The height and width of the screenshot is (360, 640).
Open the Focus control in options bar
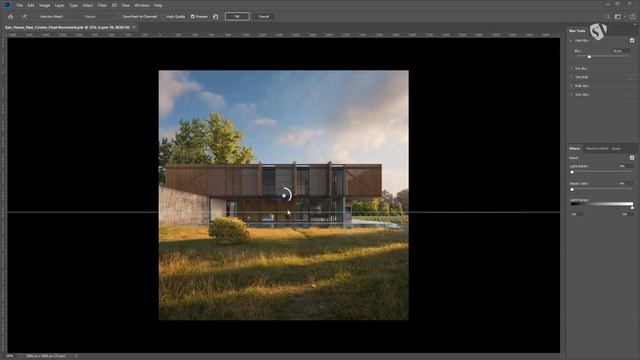pyautogui.click(x=98, y=17)
